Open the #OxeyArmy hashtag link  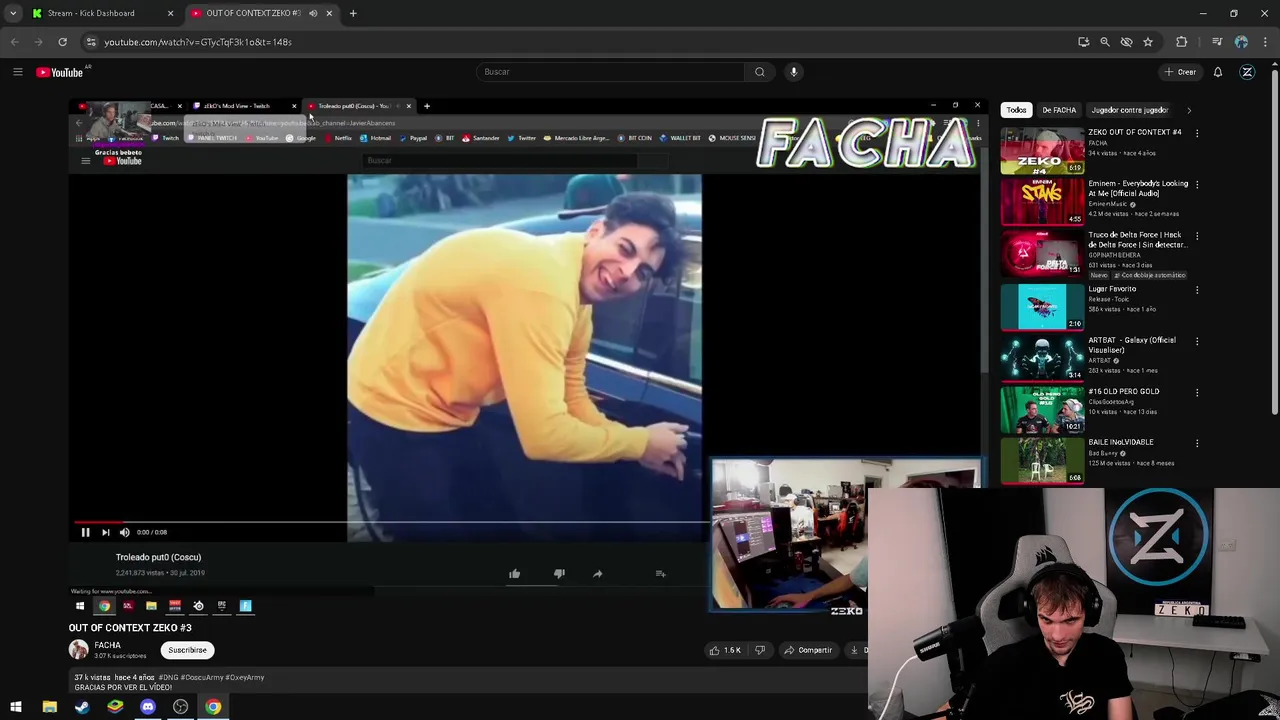tap(246, 677)
